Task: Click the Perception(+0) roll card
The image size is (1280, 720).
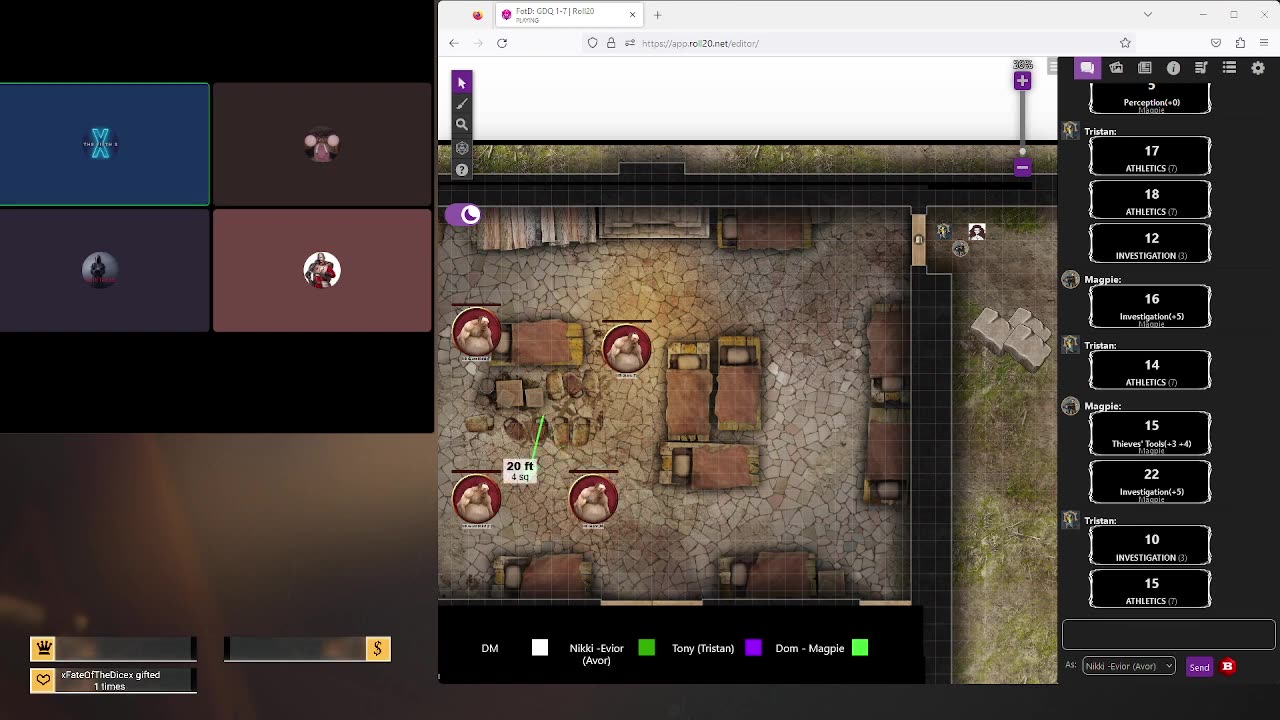Action: click(x=1150, y=98)
